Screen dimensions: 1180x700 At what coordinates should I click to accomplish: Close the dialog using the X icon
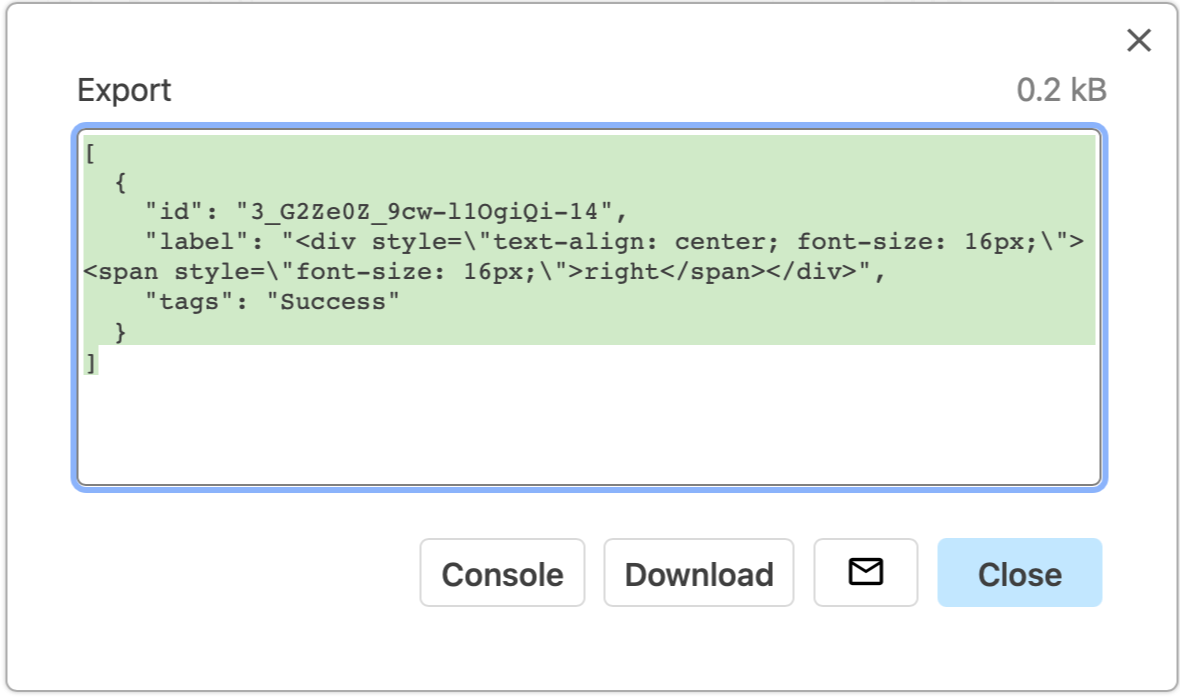point(1139,40)
